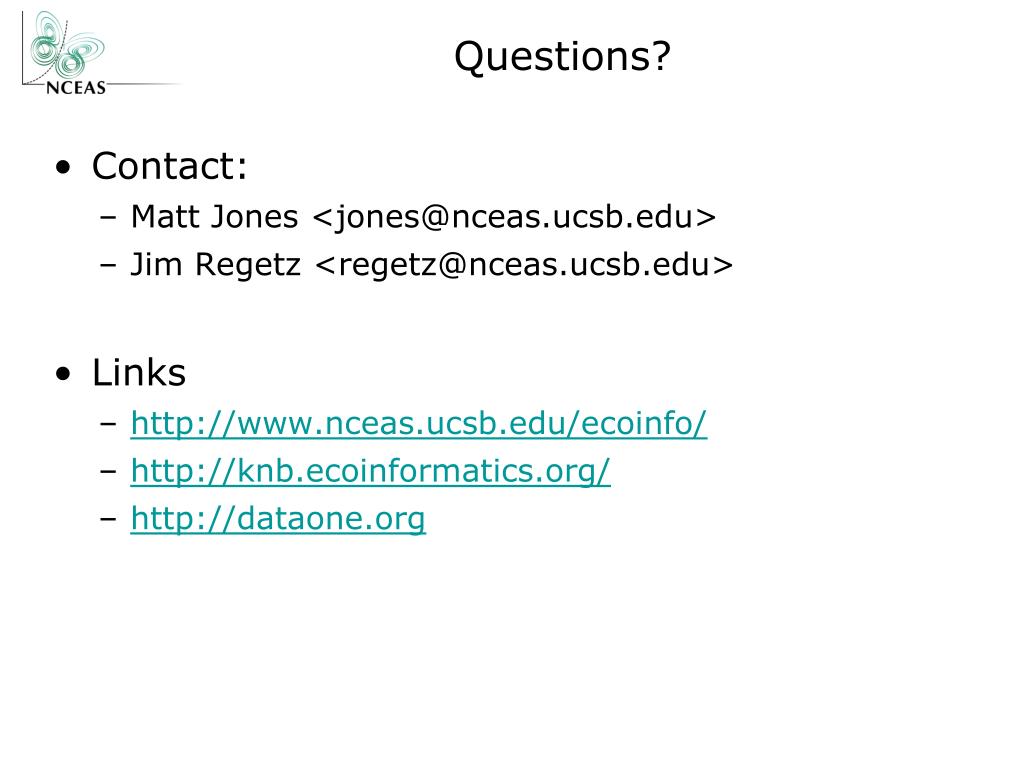Click the bullet point before Links
This screenshot has width=1024, height=768.
[63, 374]
